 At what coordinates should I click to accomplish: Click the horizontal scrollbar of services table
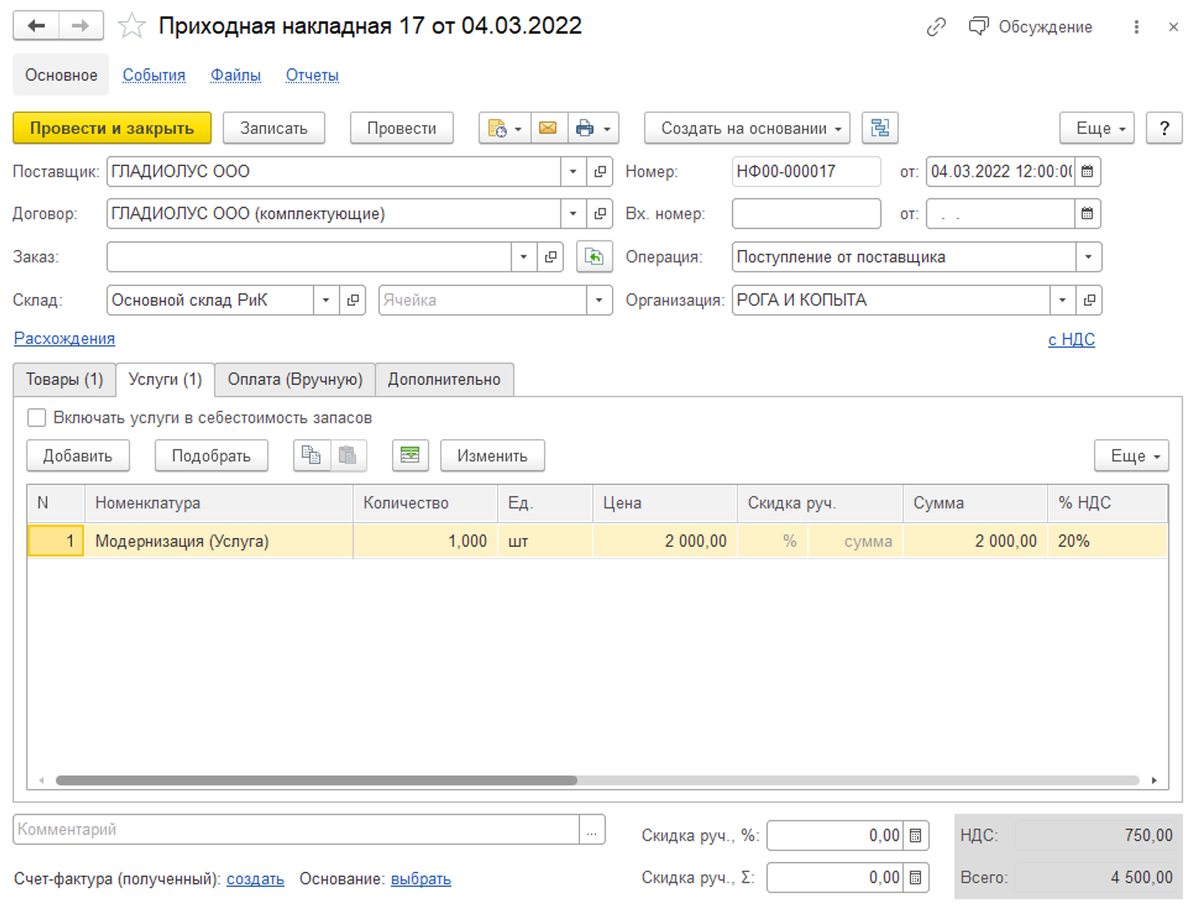(316, 780)
